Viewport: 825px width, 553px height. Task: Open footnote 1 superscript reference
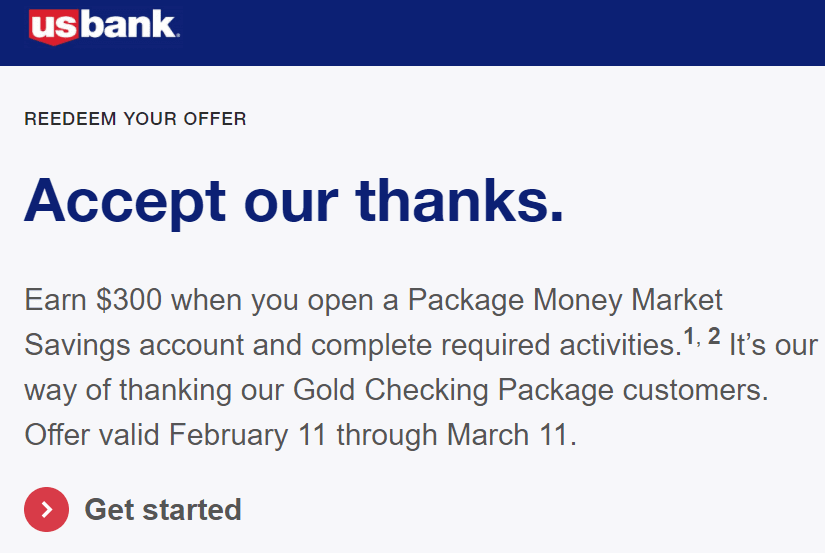tap(689, 336)
